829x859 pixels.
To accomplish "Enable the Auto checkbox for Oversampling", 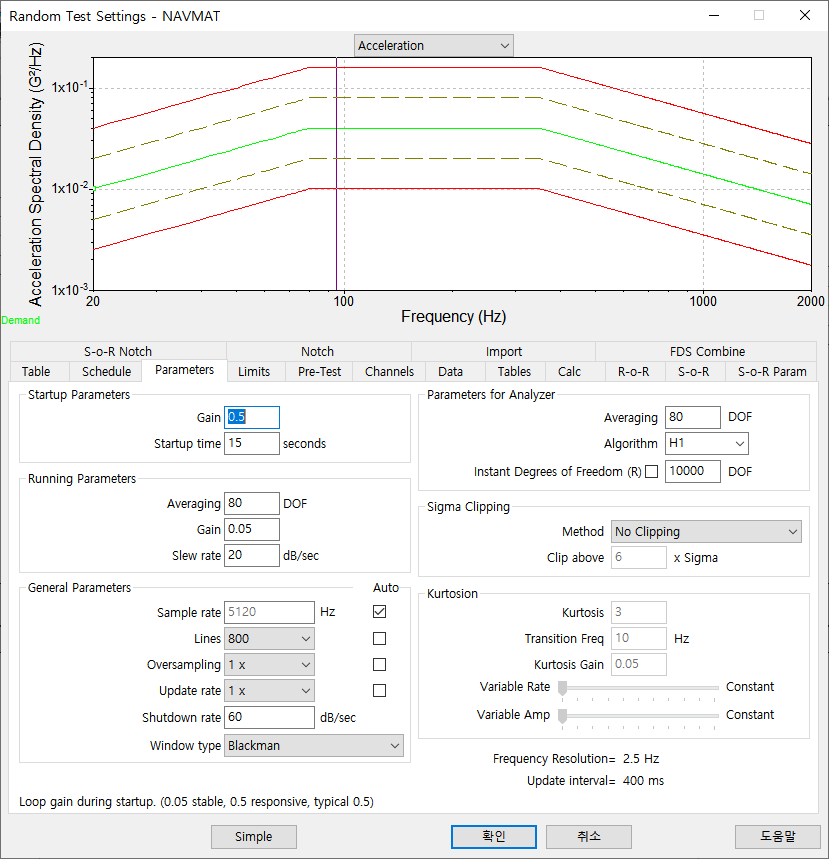I will pyautogui.click(x=379, y=665).
